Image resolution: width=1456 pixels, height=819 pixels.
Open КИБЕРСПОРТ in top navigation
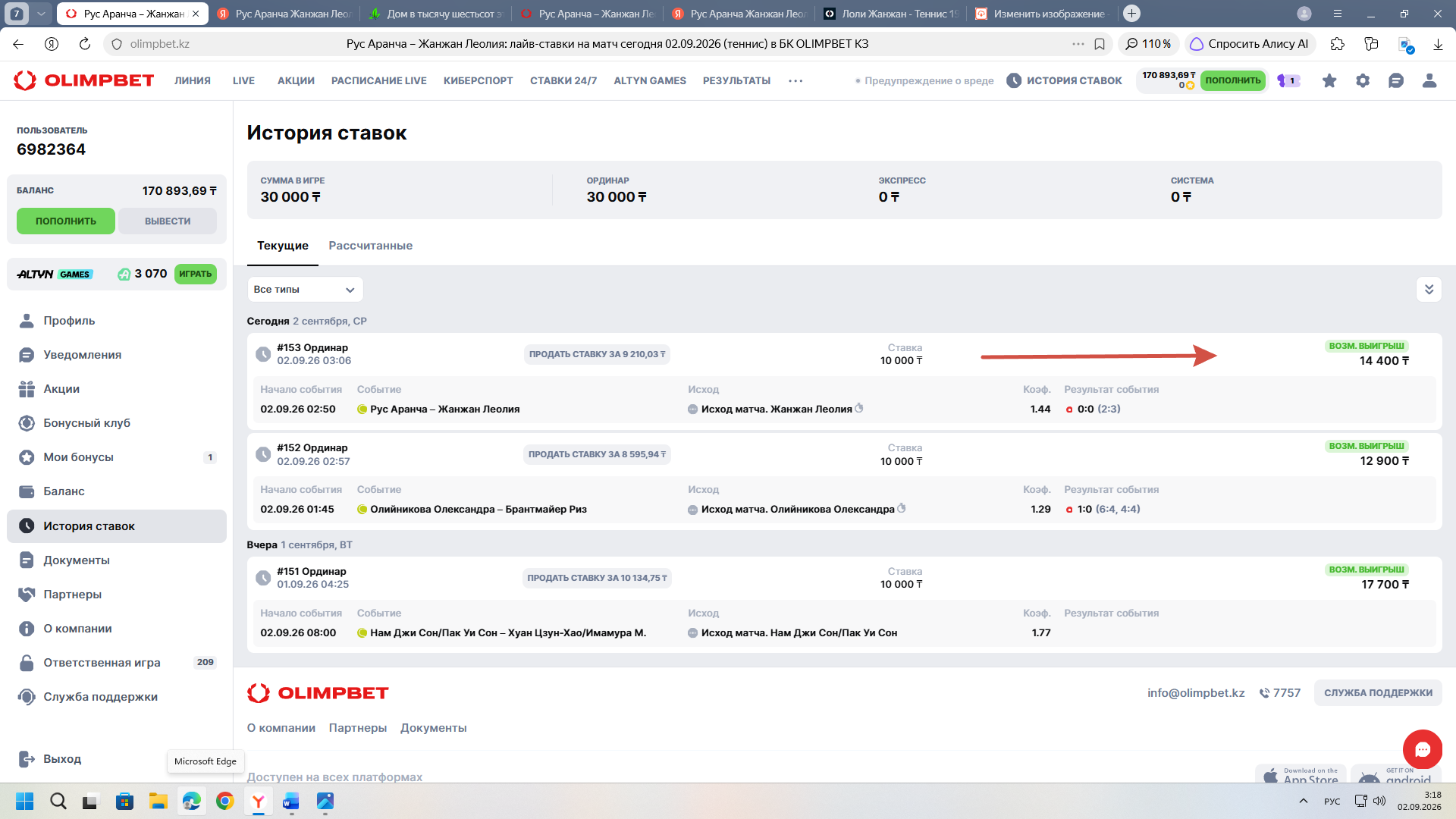(x=479, y=80)
